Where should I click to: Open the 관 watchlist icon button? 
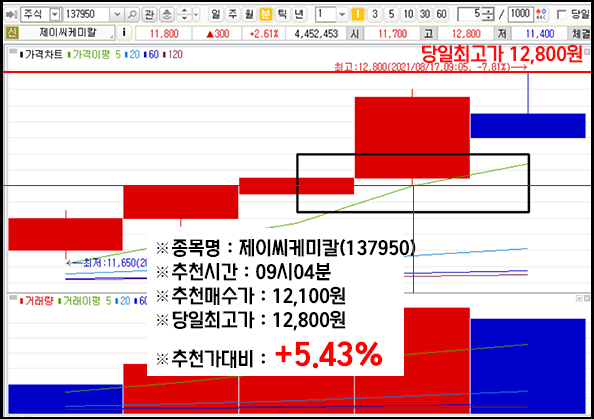click(150, 14)
